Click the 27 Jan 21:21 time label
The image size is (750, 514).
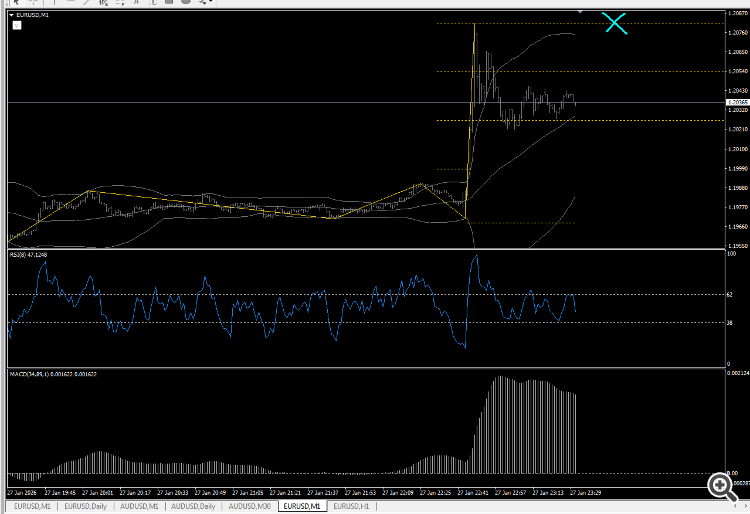coord(285,492)
